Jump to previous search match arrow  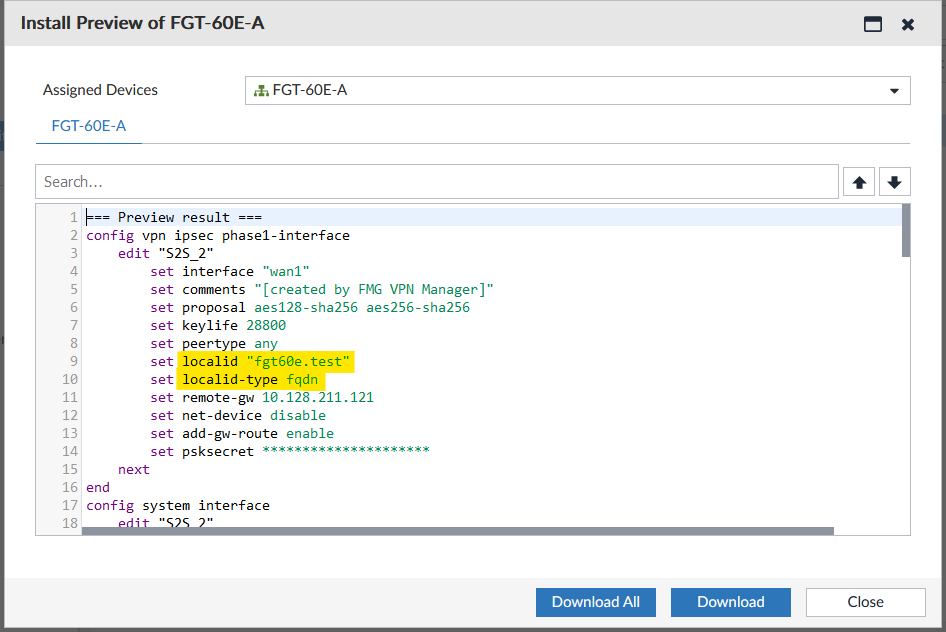point(858,182)
